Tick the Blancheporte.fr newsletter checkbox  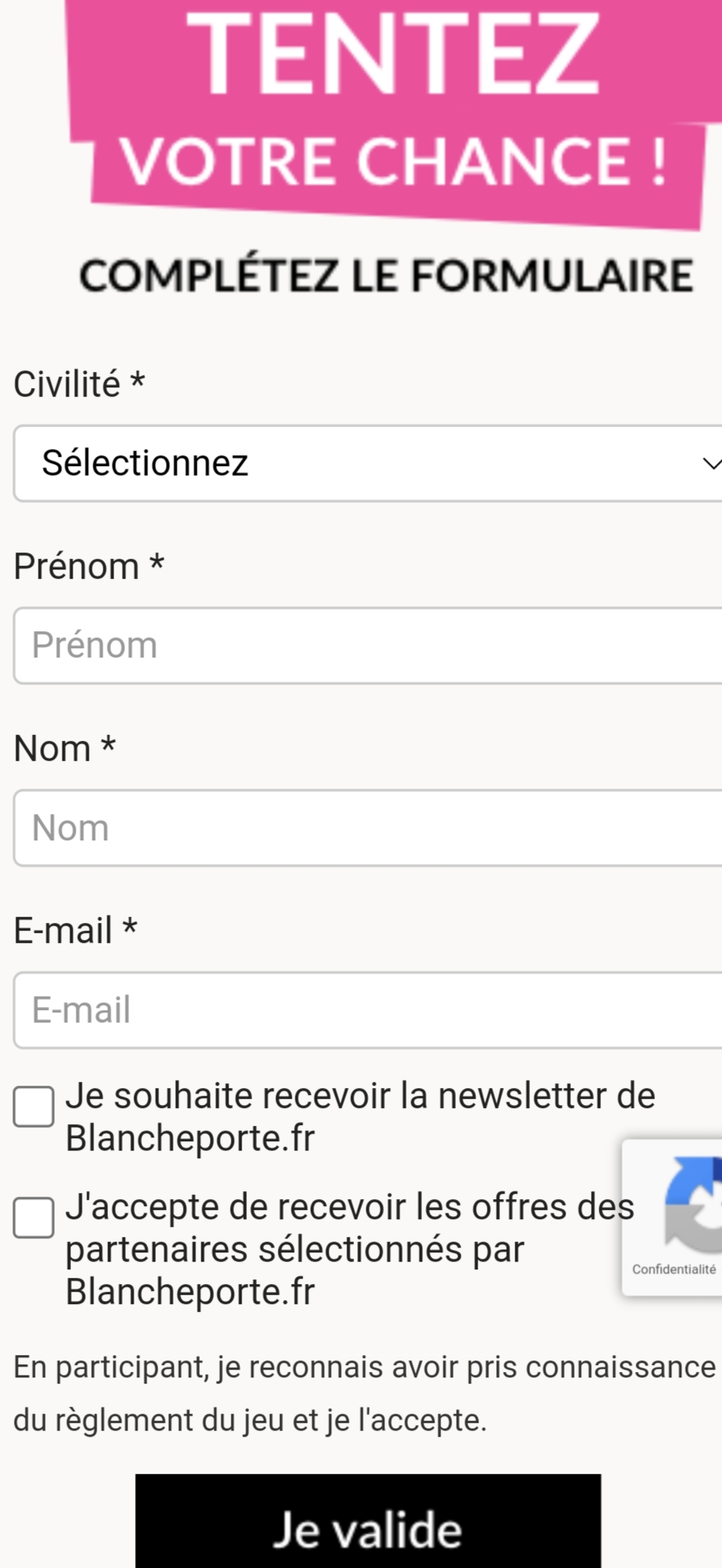click(34, 1107)
